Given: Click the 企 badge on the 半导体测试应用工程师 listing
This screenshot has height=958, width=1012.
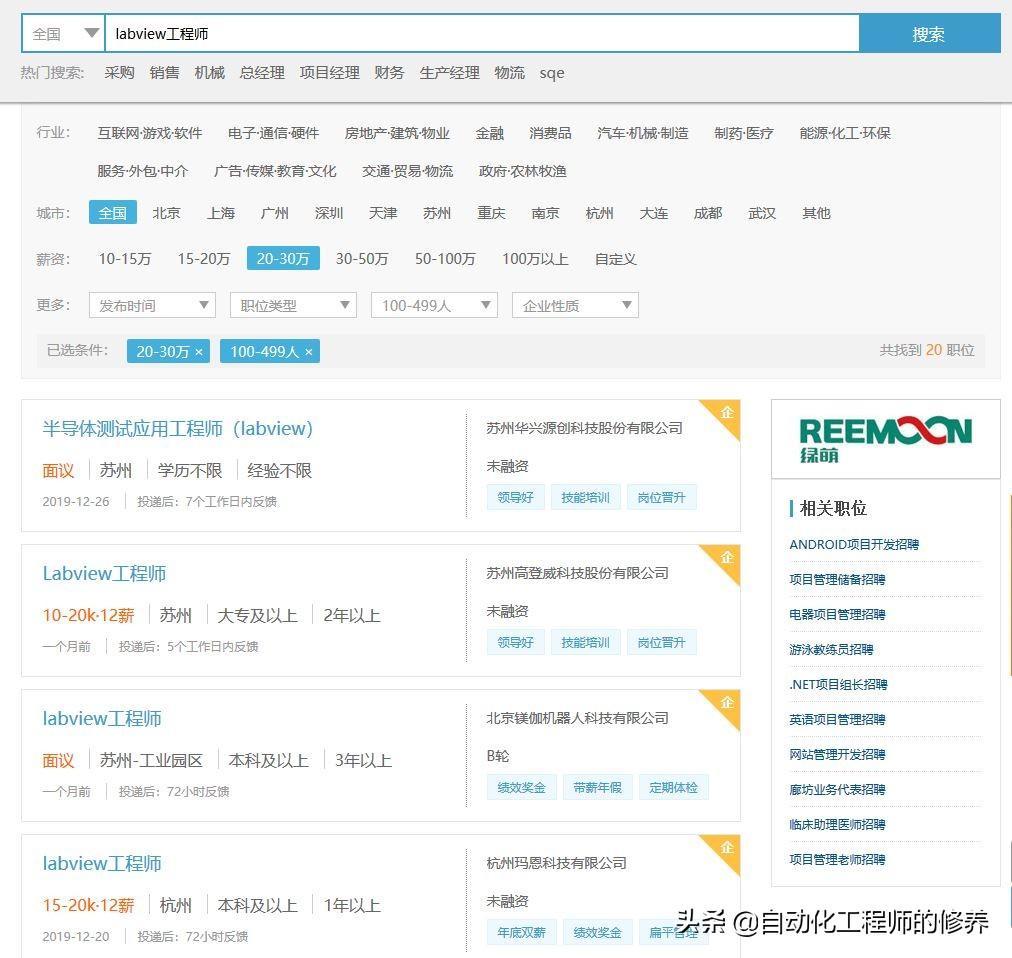Looking at the screenshot, I should coord(726,413).
